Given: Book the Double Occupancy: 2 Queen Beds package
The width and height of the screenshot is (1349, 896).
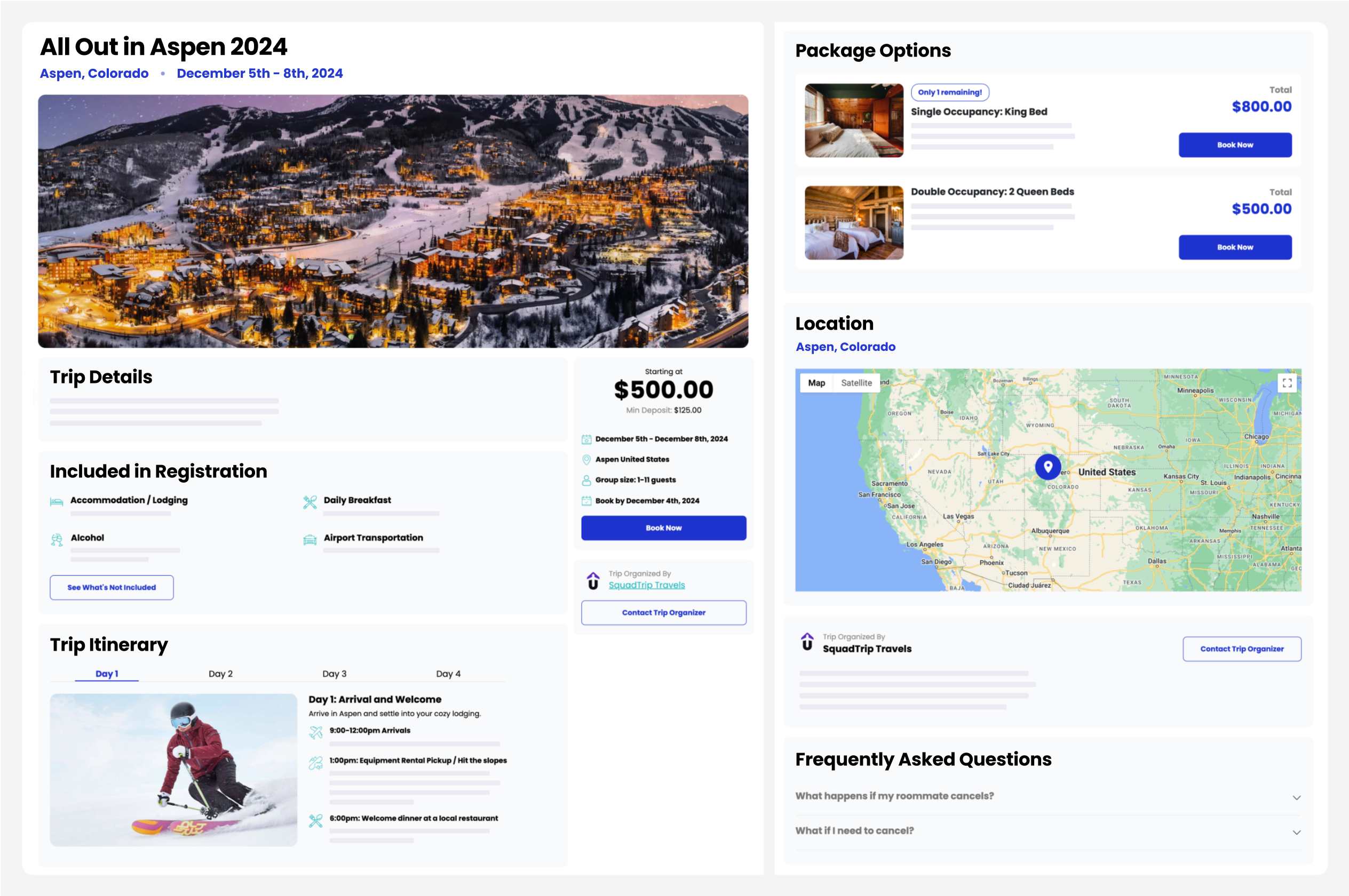Looking at the screenshot, I should [1235, 247].
